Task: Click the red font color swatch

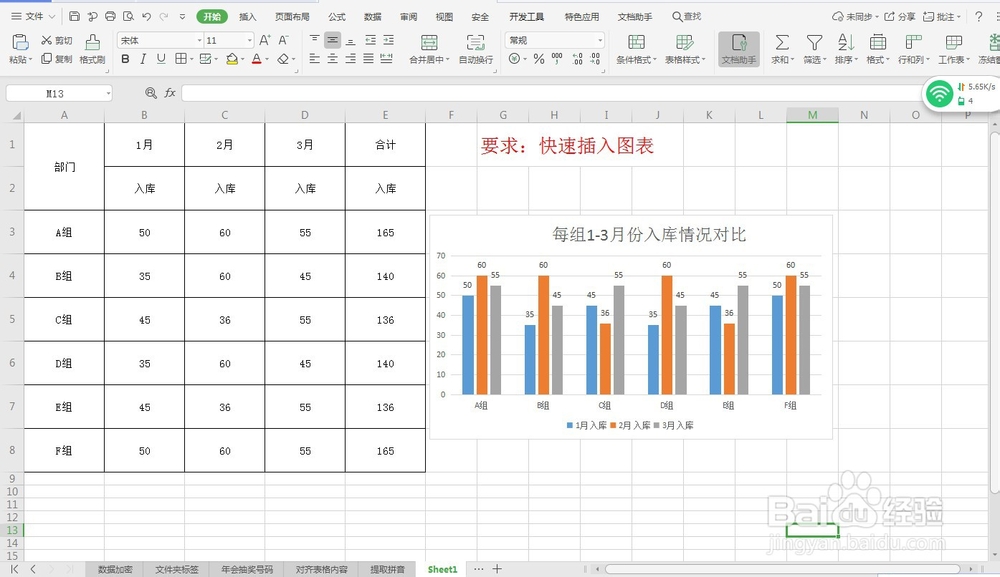Action: 256,59
